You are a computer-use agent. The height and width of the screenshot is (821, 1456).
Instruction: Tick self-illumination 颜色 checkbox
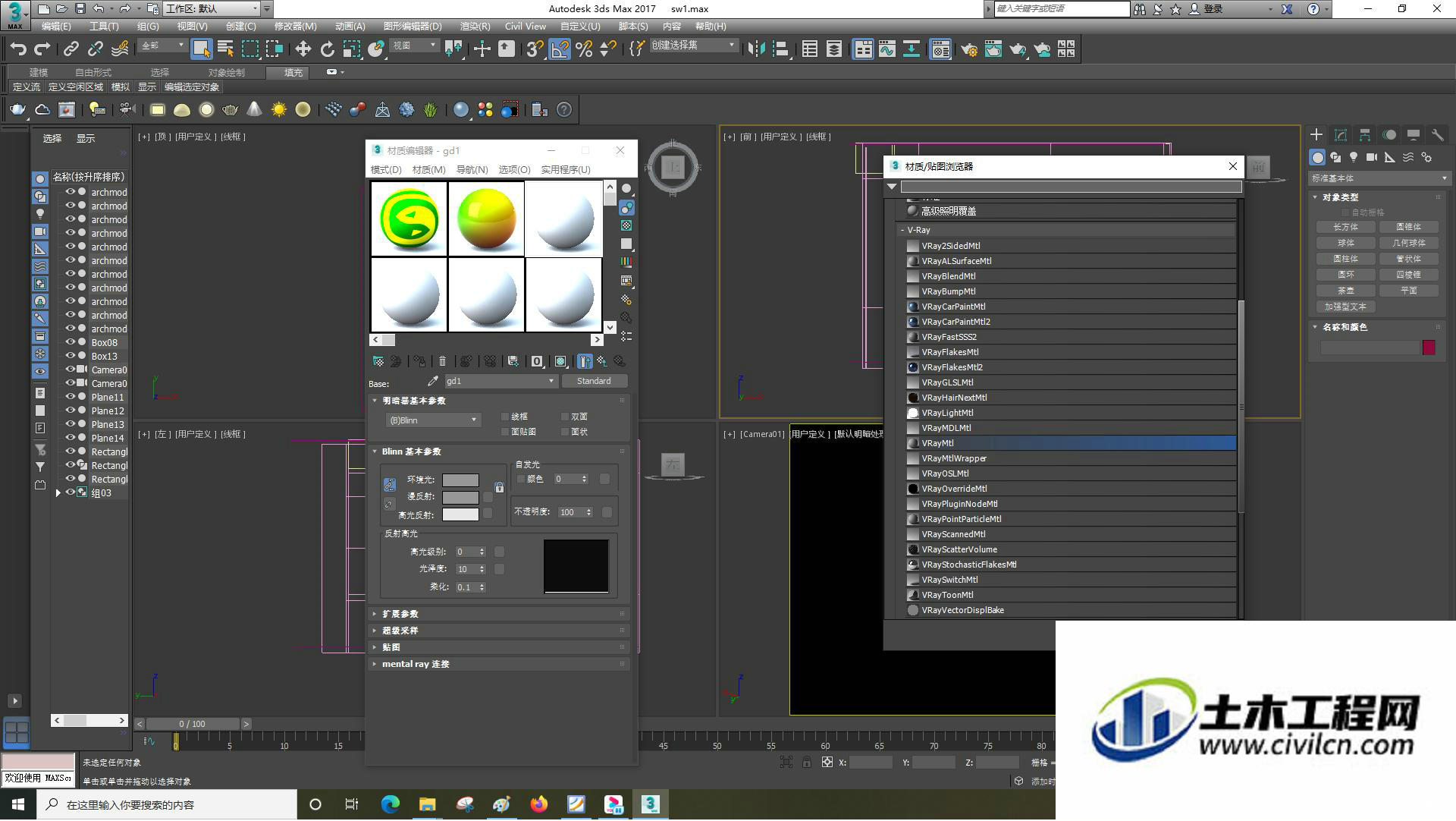521,480
